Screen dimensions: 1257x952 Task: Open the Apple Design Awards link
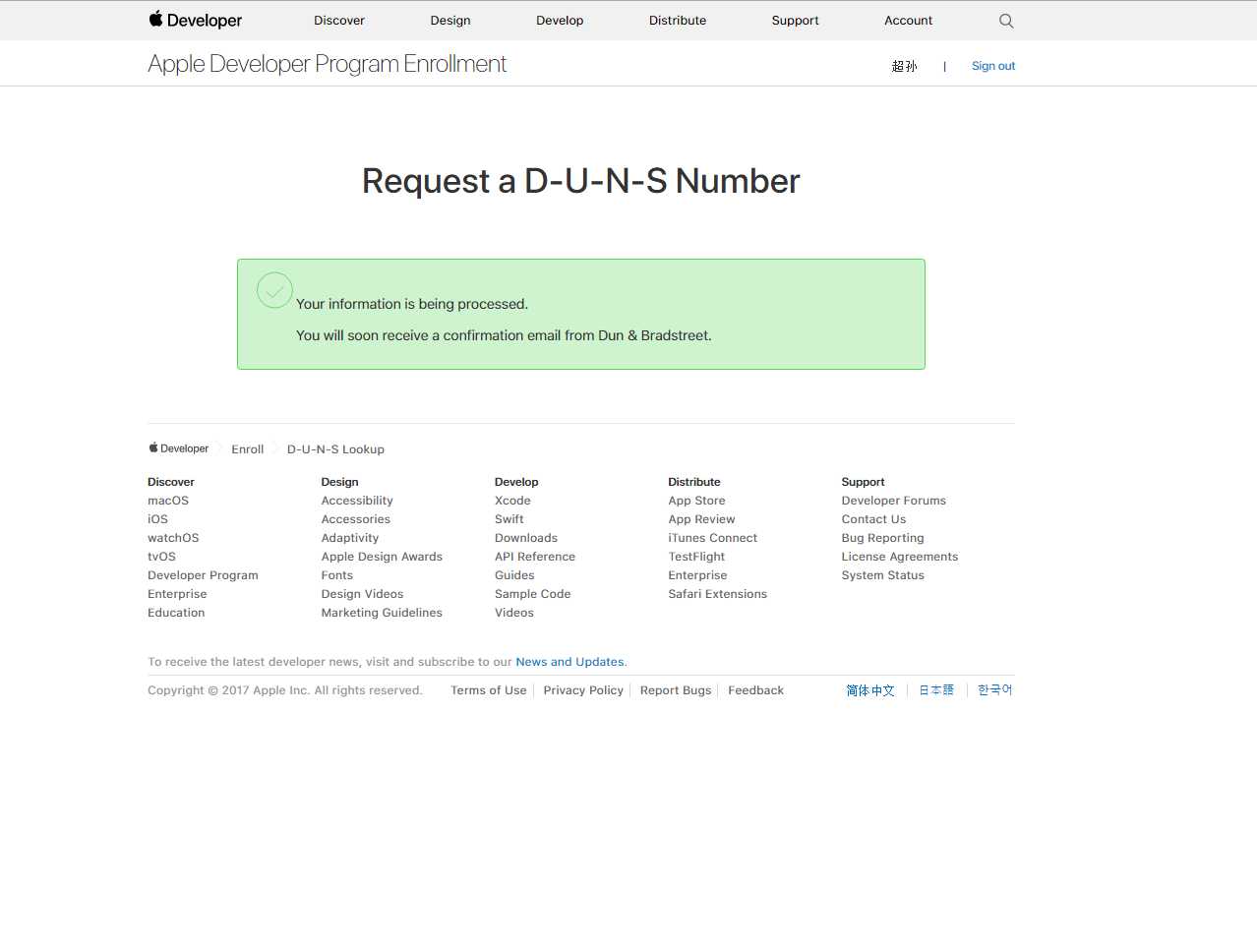382,557
